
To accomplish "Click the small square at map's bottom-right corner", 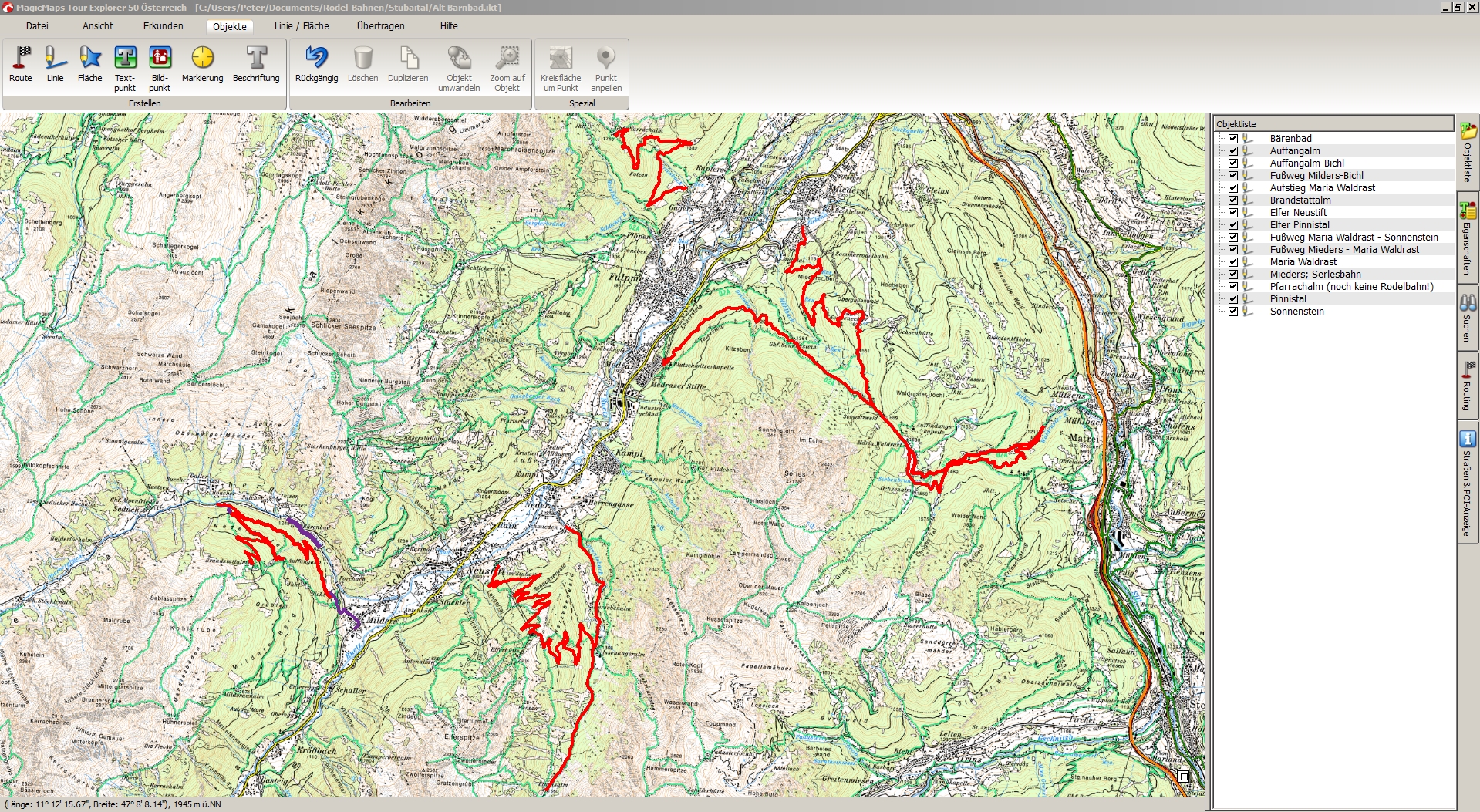I will [1183, 777].
